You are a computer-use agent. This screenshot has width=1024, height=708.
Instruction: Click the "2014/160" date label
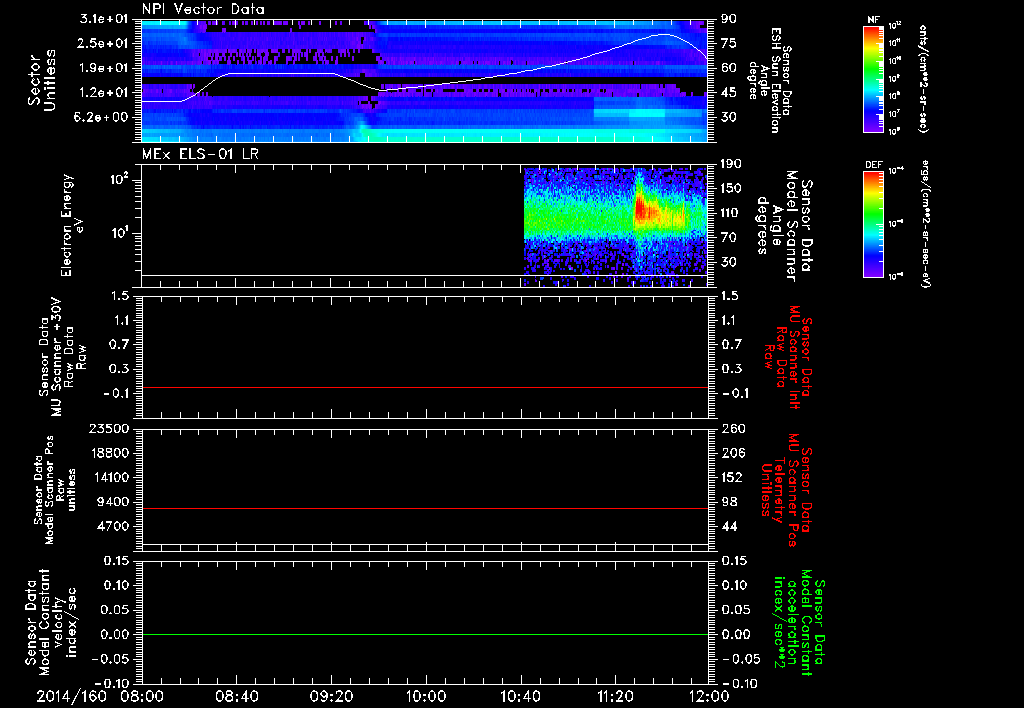71,696
